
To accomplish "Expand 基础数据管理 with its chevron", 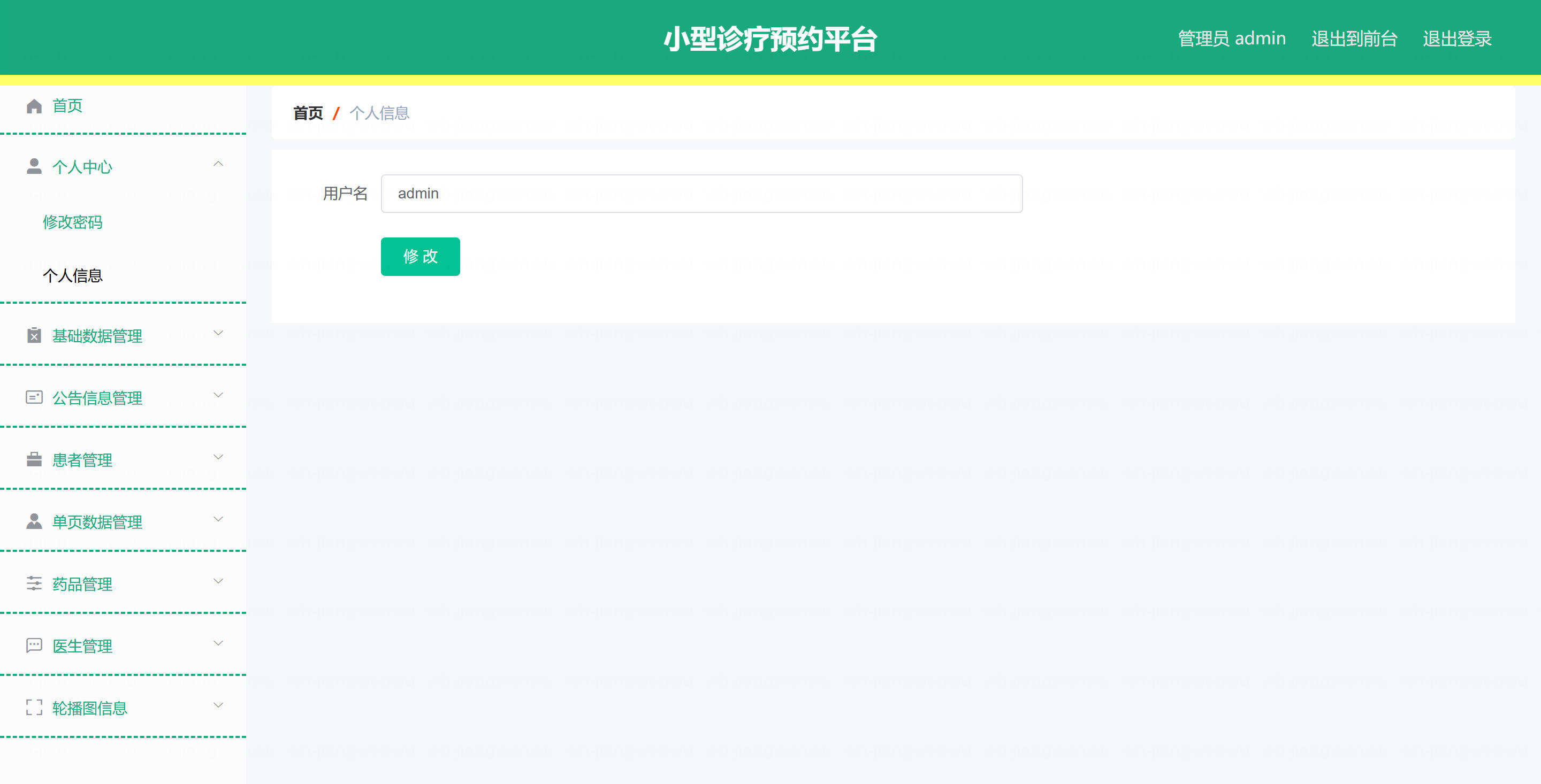I will click(218, 333).
